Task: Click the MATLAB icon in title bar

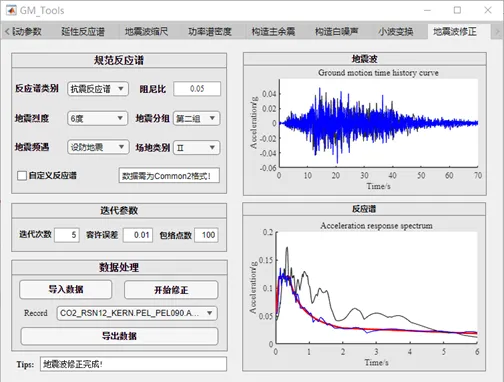Action: 11,10
